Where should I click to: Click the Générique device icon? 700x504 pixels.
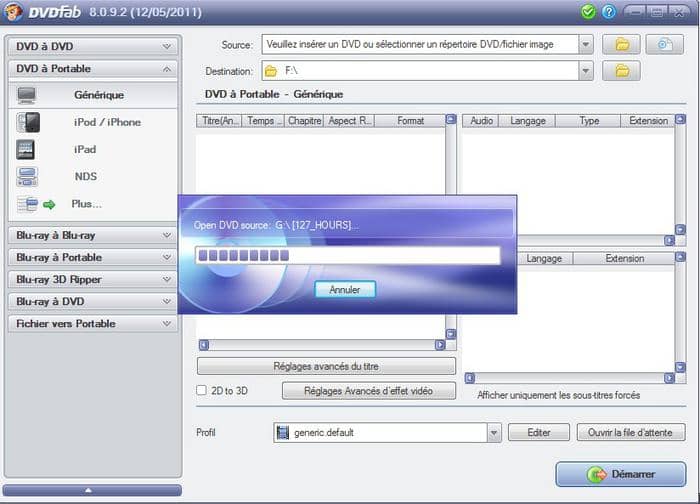27,95
